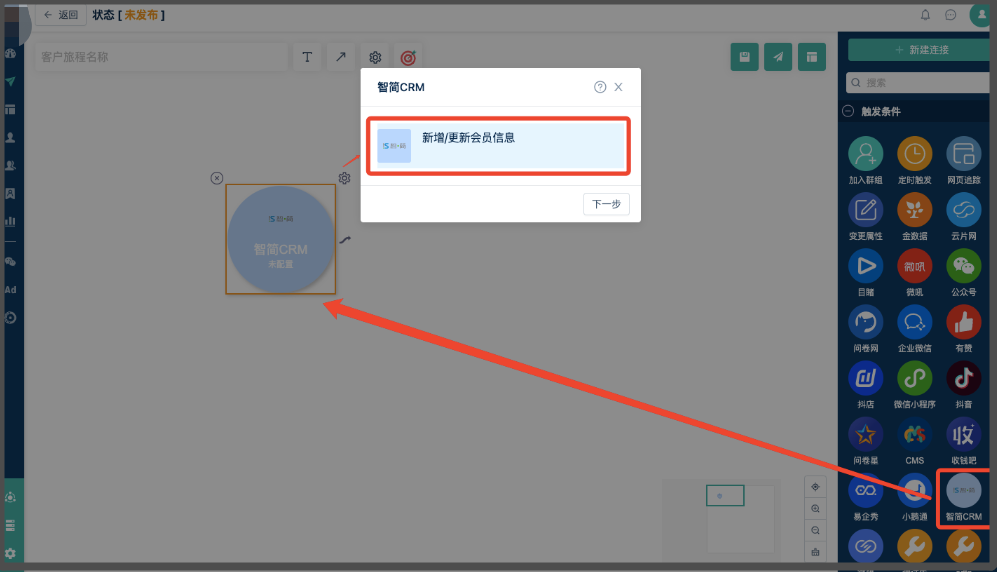Open the table icon in the left sidebar
The width and height of the screenshot is (997, 572).
click(x=10, y=109)
